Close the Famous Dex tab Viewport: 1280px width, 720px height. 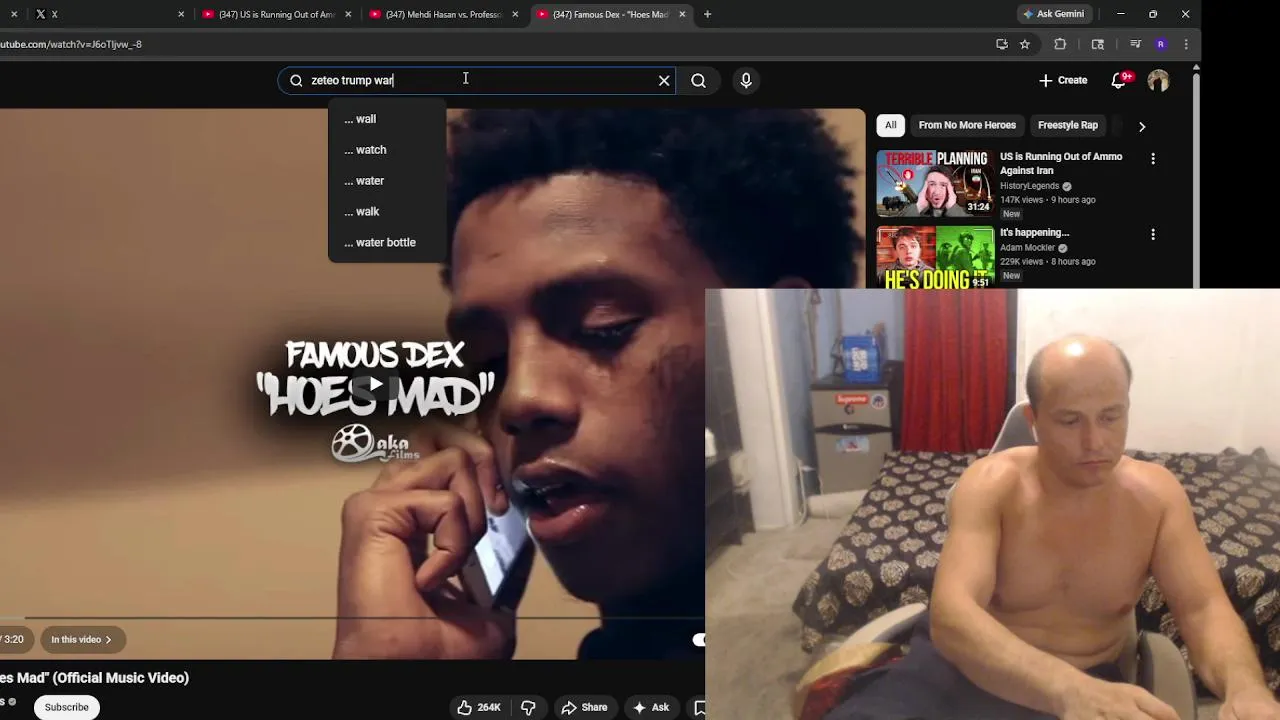(682, 14)
